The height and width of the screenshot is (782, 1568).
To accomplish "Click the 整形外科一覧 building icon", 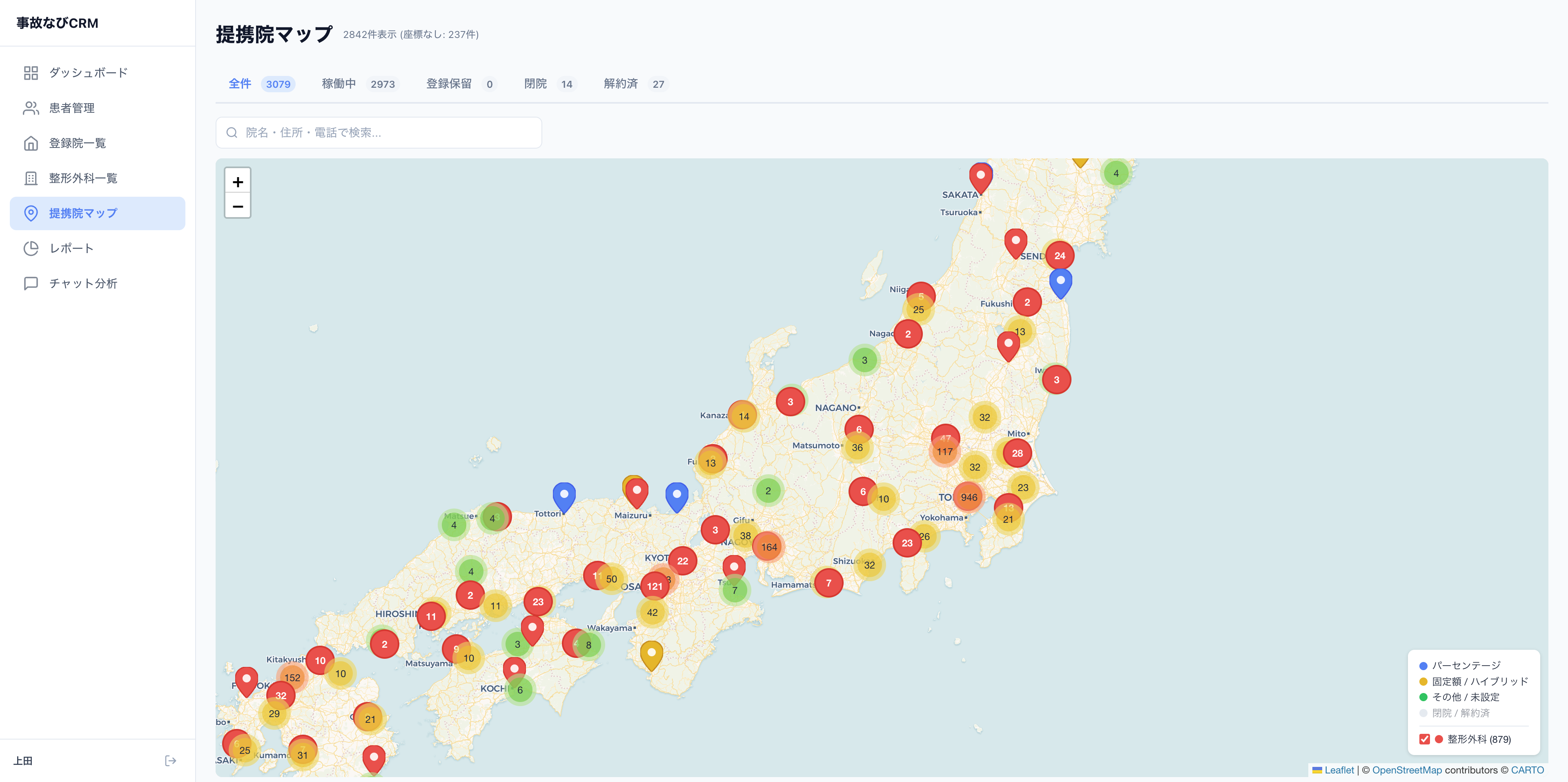I will (31, 178).
